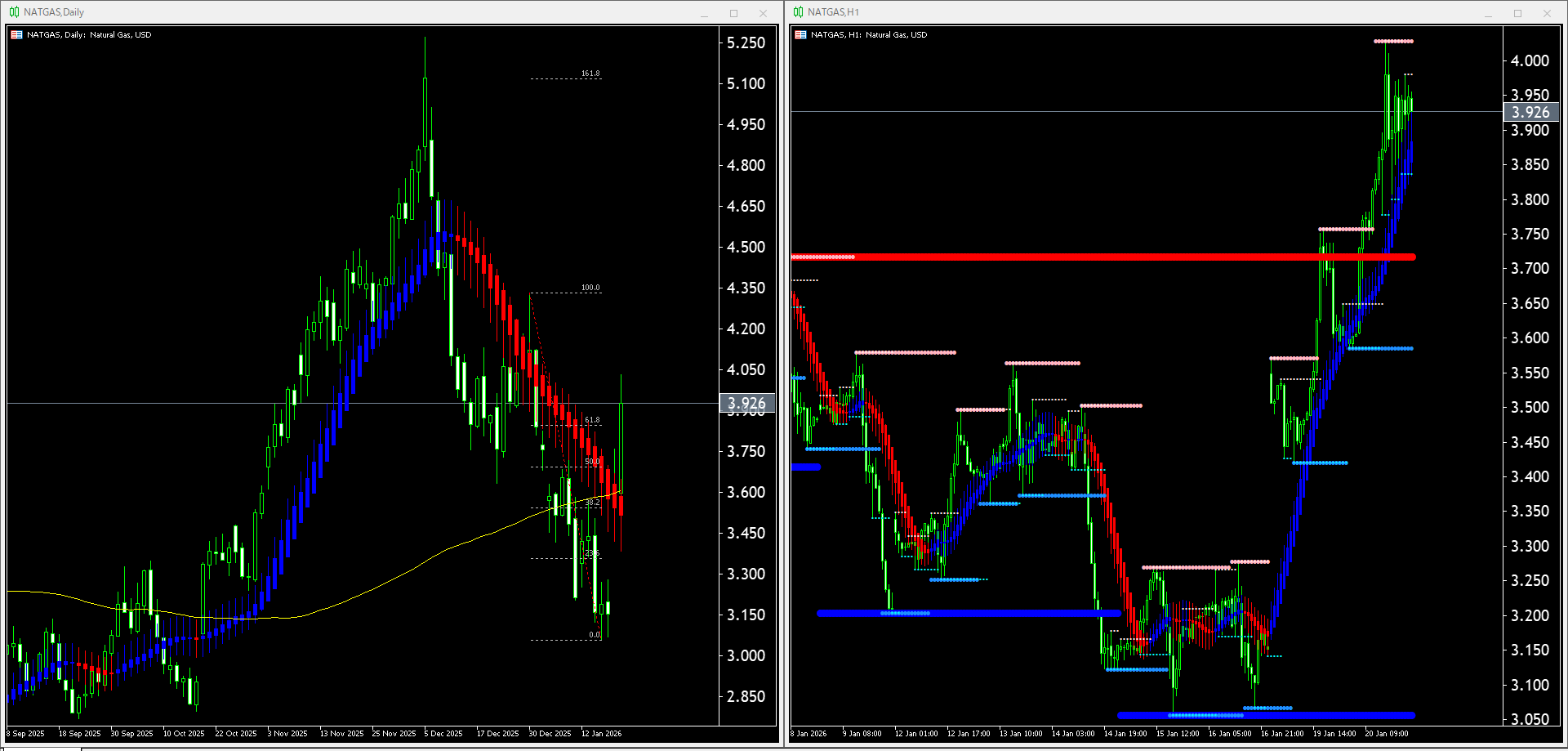
Task: Click the '8 Jan 2026' date on H1 axis
Action: click(808, 734)
